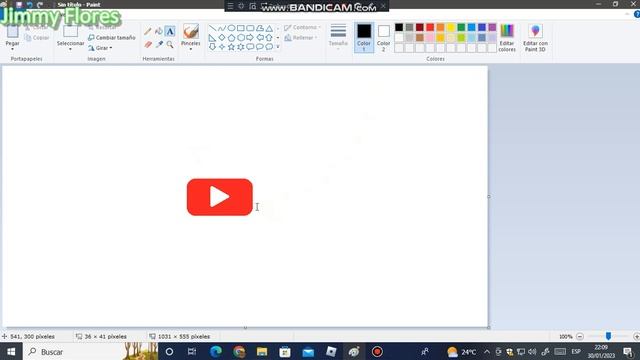Click the zoom slider handle
This screenshot has width=640, height=360.
[x=608, y=336]
